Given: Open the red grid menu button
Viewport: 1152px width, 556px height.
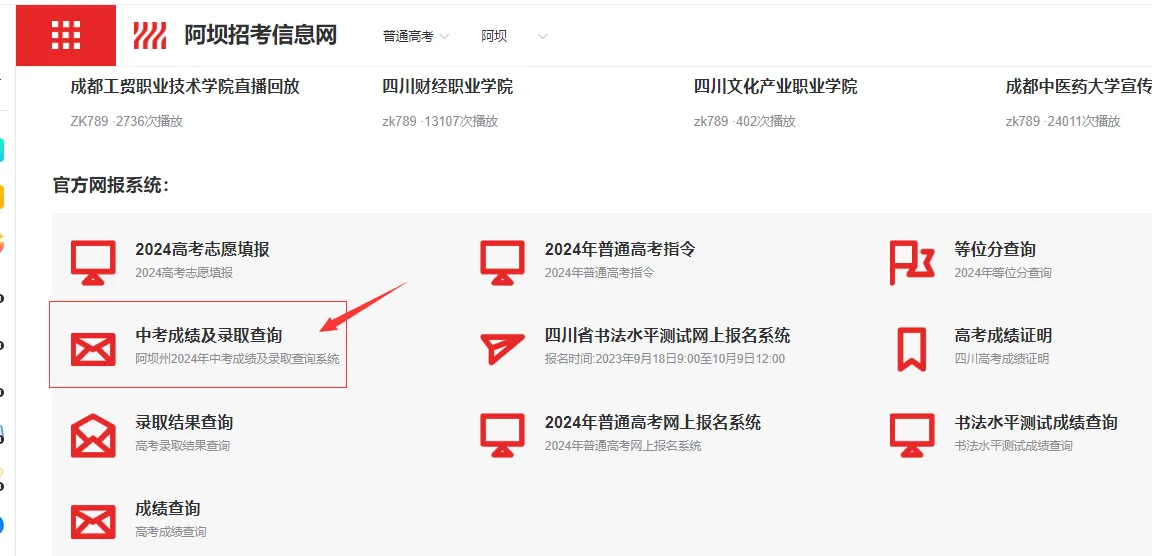Looking at the screenshot, I should 66,35.
